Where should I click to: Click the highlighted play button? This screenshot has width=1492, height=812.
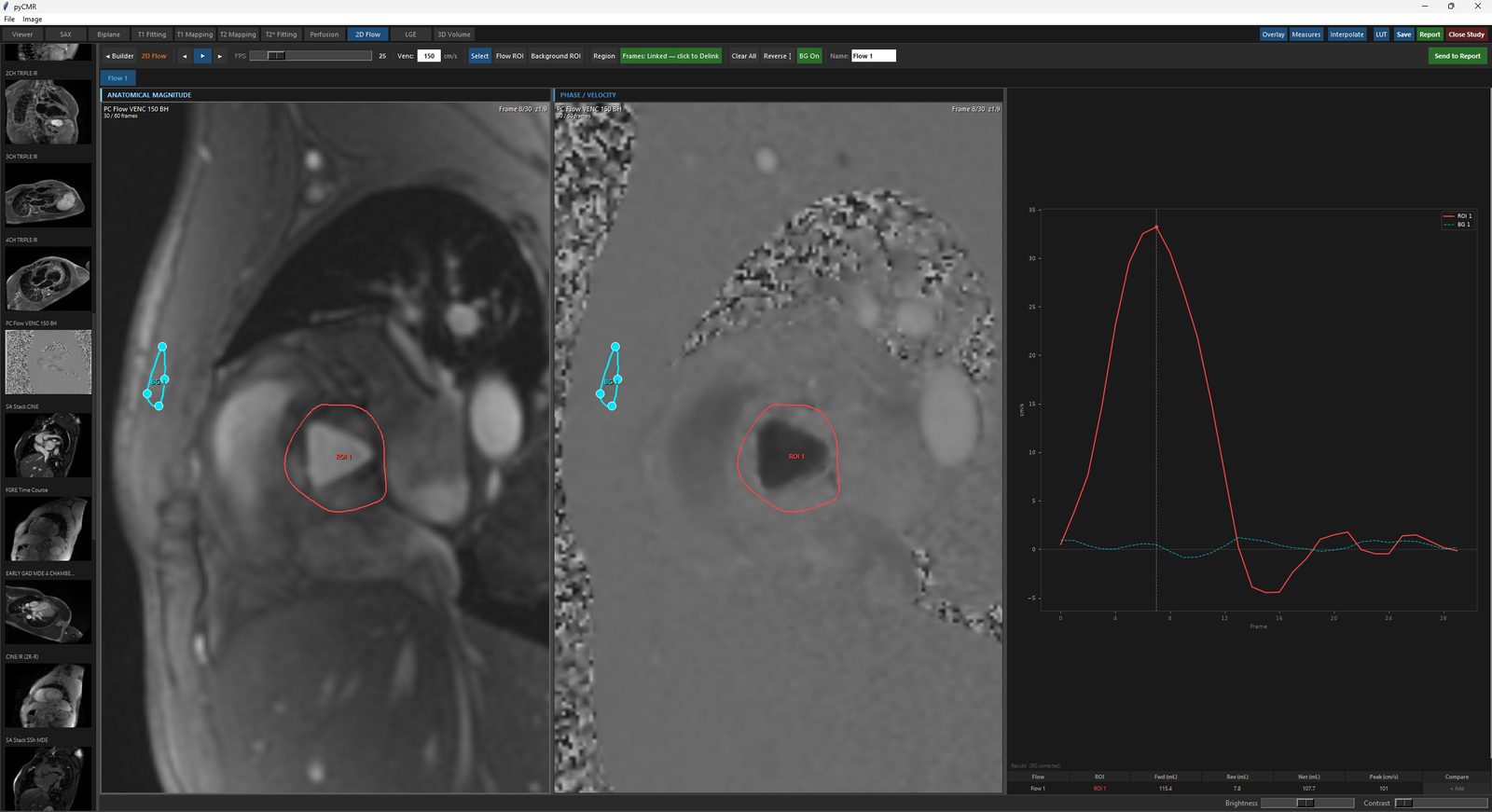(x=202, y=56)
